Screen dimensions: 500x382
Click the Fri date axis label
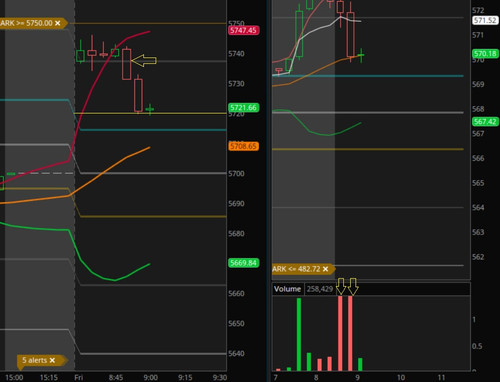[x=78, y=377]
